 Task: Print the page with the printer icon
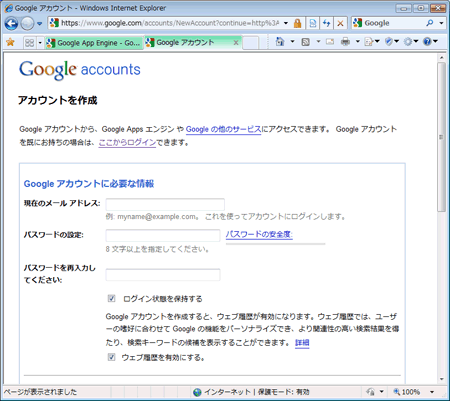345,42
